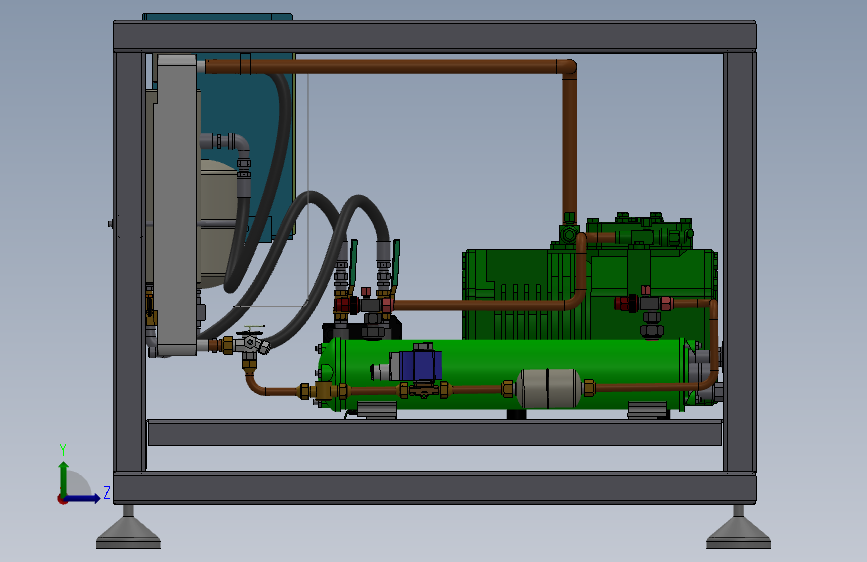
Task: Click the green Y axis arrow of the triad
Action: [64, 478]
